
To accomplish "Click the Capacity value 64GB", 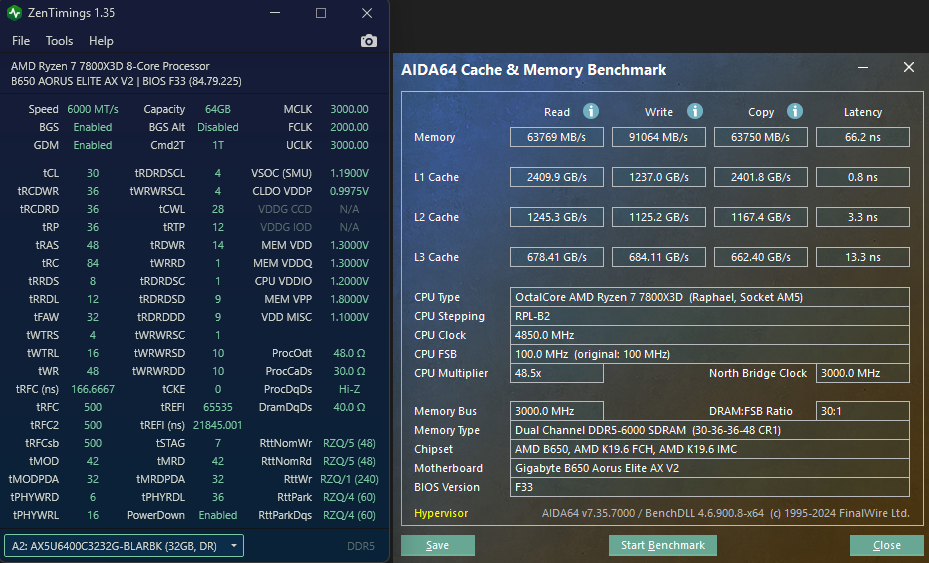I will point(217,109).
